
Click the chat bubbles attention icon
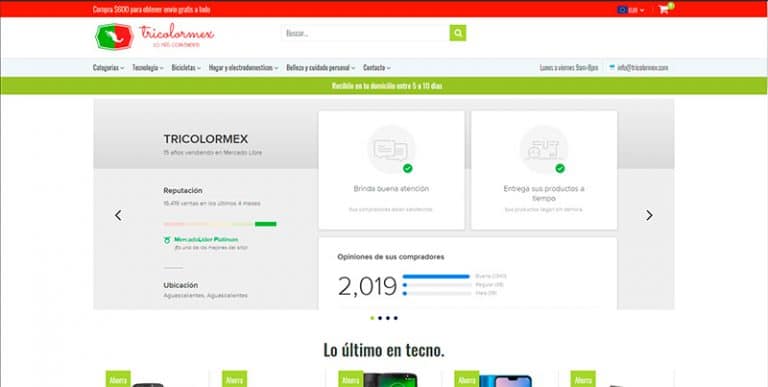(391, 149)
